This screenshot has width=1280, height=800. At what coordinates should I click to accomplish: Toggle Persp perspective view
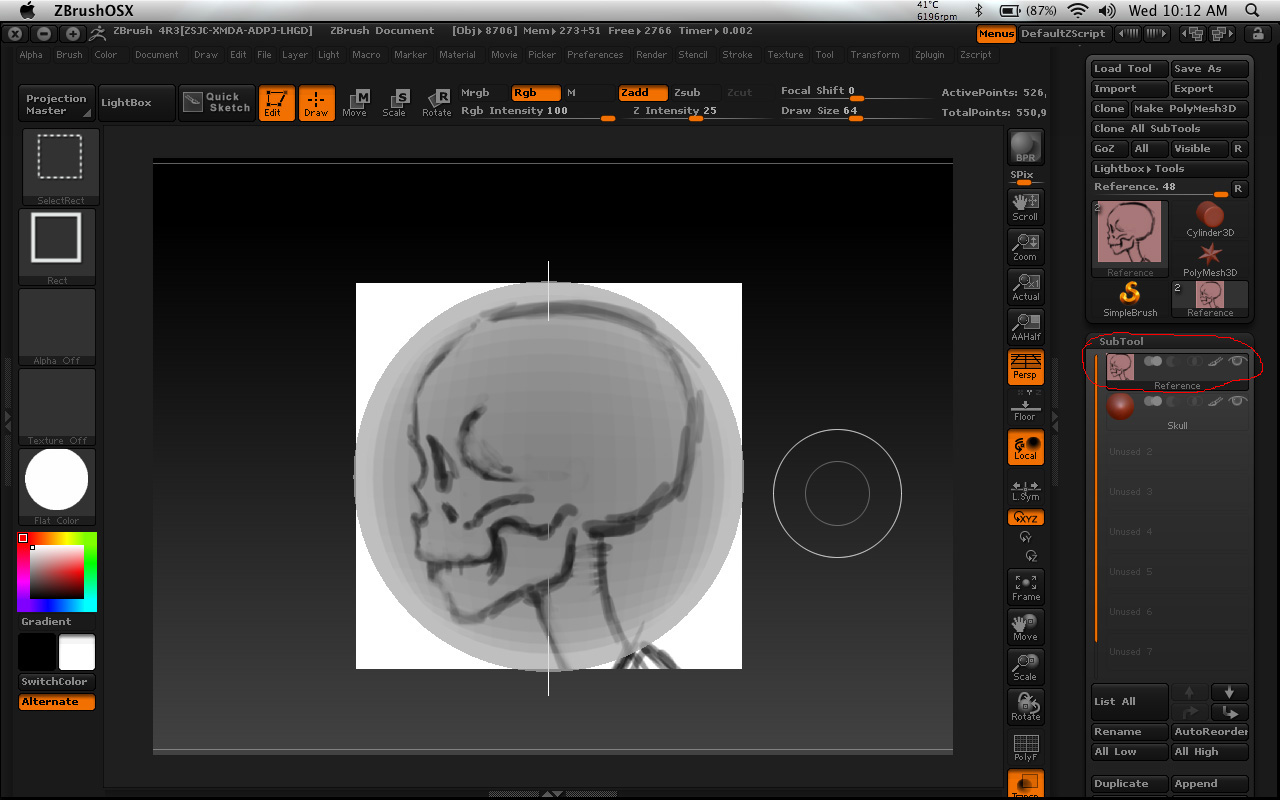[1025, 366]
